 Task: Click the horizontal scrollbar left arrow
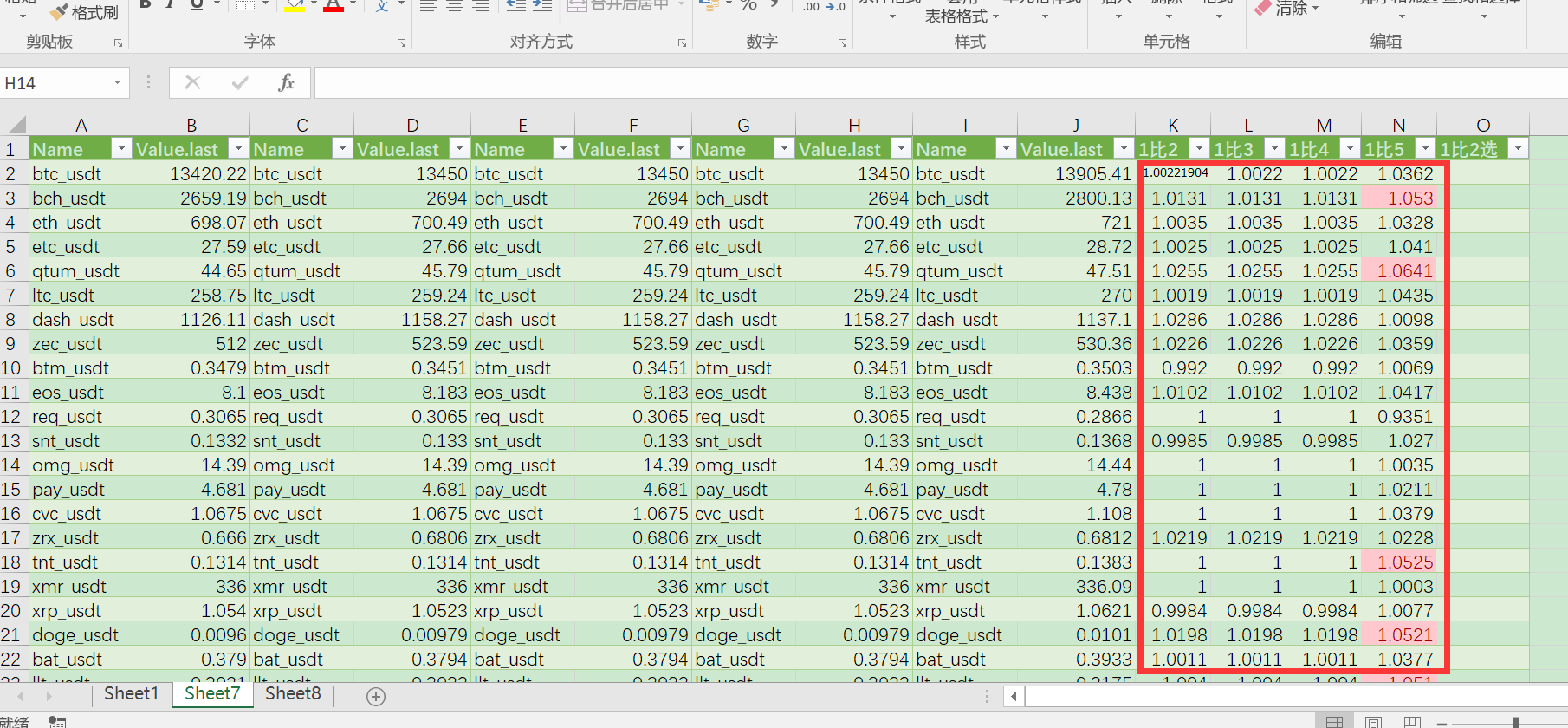coord(1014,696)
